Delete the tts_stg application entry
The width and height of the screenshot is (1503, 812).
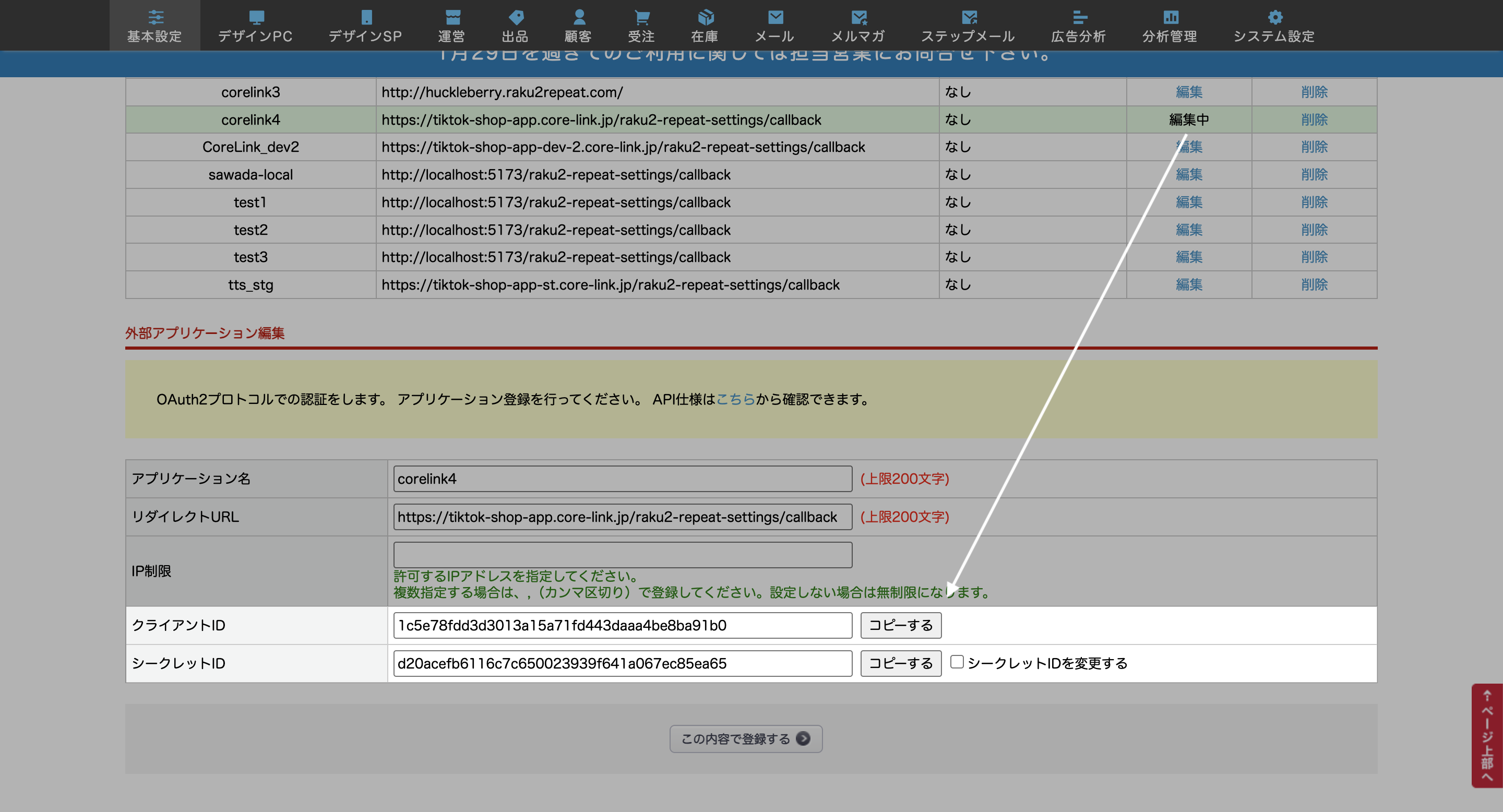point(1314,284)
